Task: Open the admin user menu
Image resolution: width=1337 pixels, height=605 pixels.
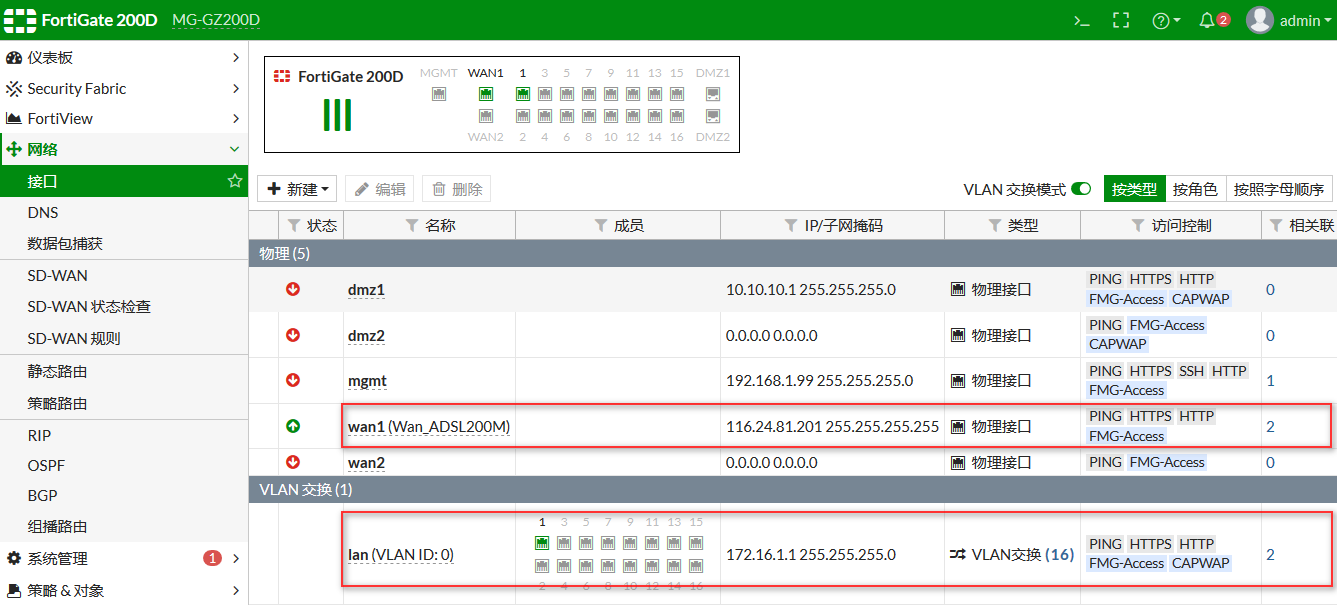Action: [x=1289, y=20]
